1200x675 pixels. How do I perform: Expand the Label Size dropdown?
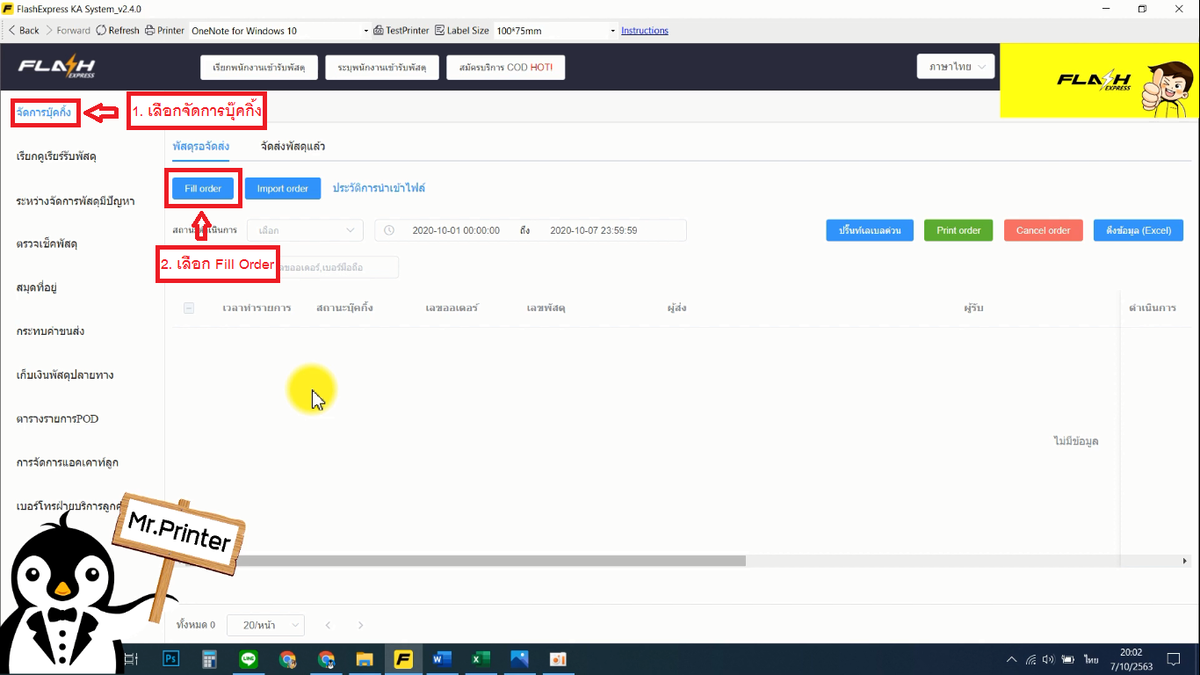[556, 31]
